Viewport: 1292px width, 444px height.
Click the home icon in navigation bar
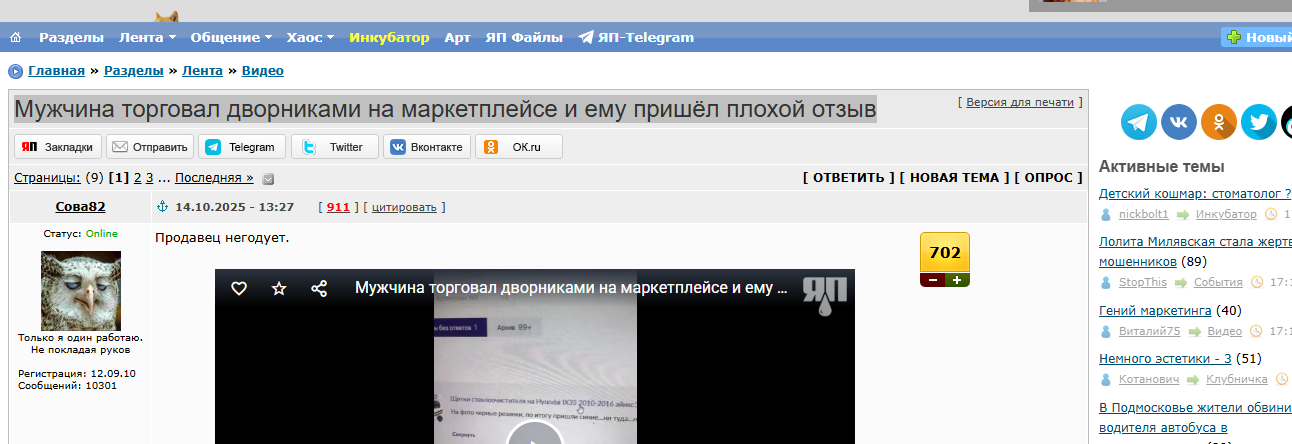click(15, 38)
